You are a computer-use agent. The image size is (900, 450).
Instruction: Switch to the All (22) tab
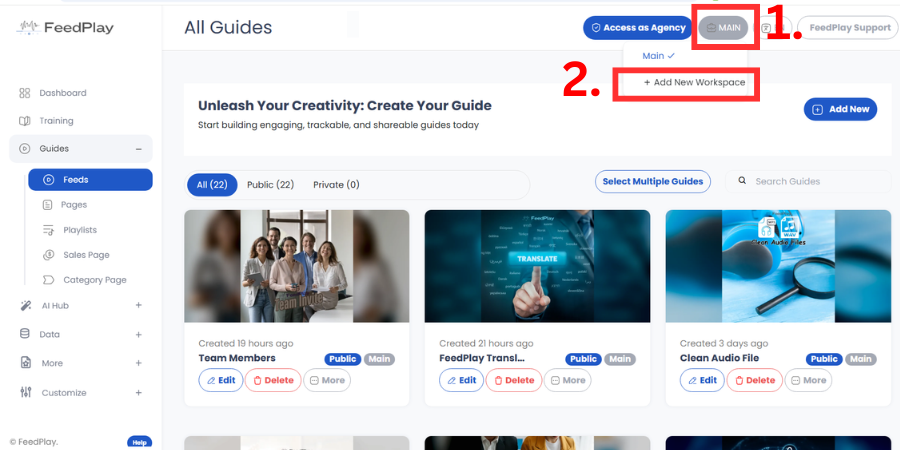pyautogui.click(x=212, y=185)
